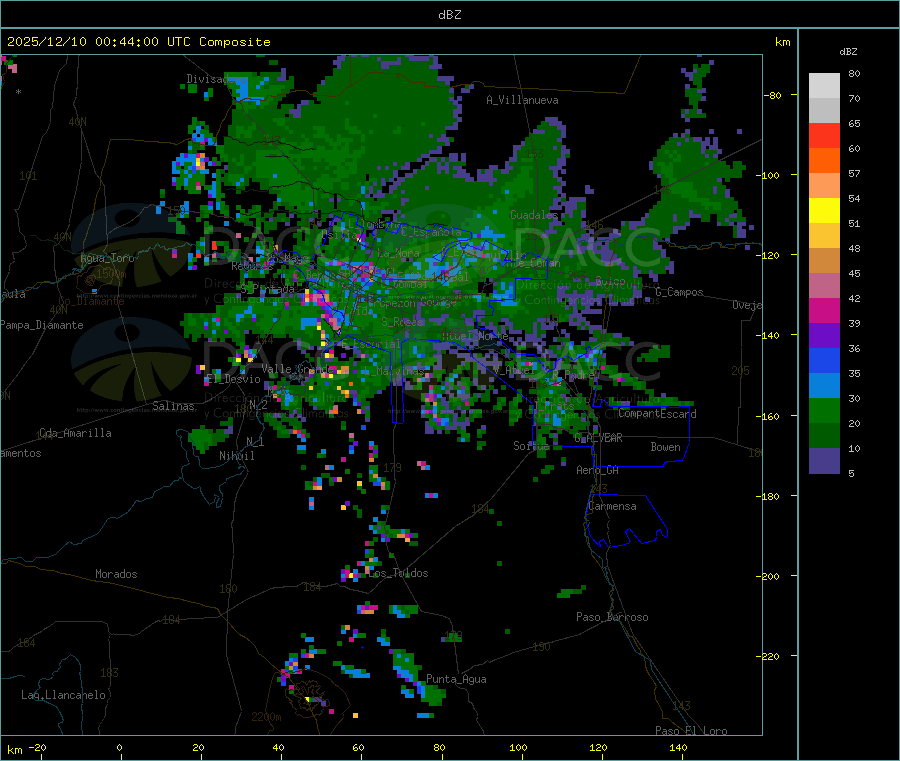Click the 140 km horizontal axis tick

(x=678, y=747)
